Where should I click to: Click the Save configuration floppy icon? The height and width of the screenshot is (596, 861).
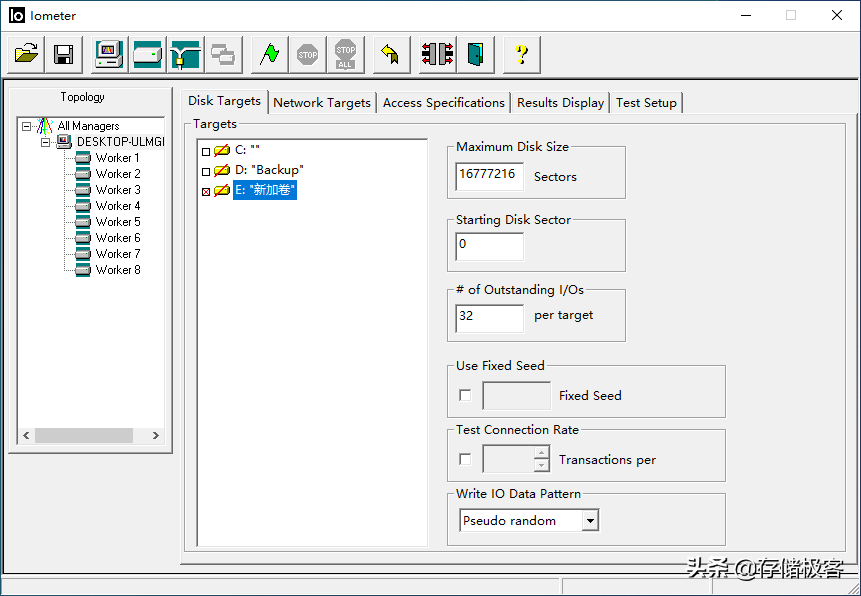point(63,54)
